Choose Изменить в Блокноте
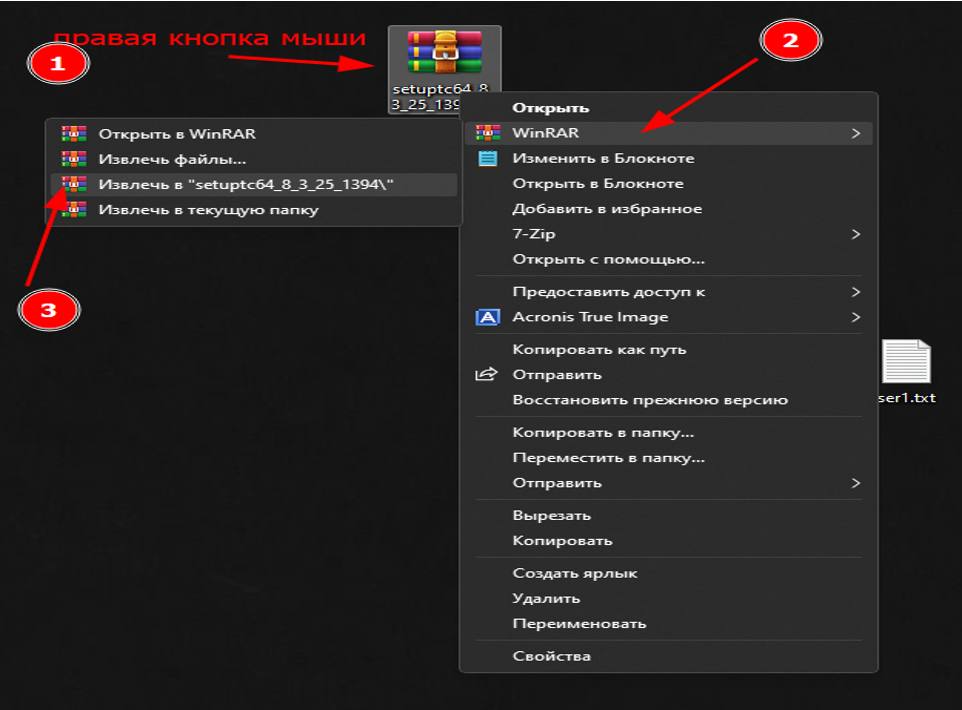The height and width of the screenshot is (710, 962). pyautogui.click(x=669, y=158)
